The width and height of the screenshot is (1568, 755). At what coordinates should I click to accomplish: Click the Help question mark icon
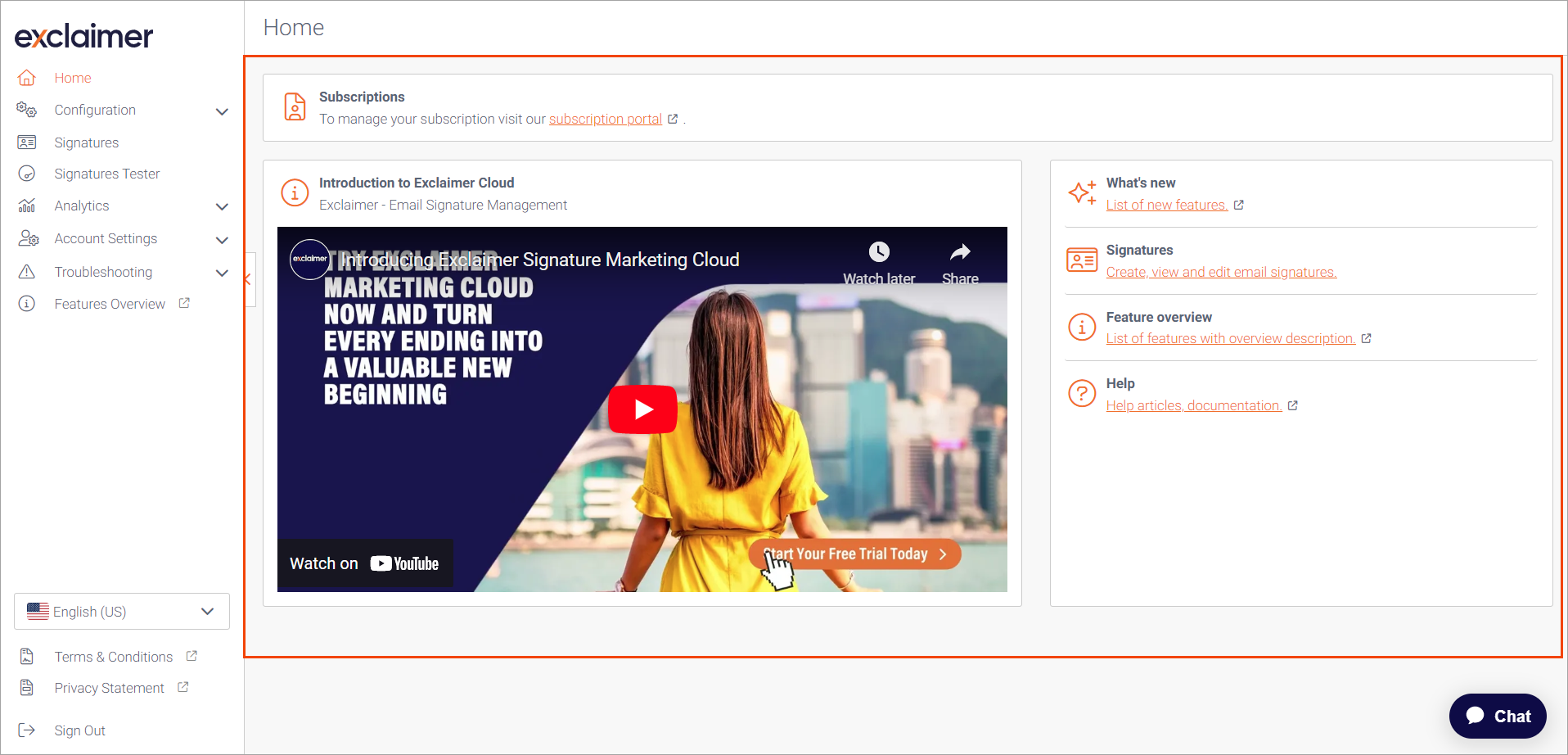(1082, 394)
